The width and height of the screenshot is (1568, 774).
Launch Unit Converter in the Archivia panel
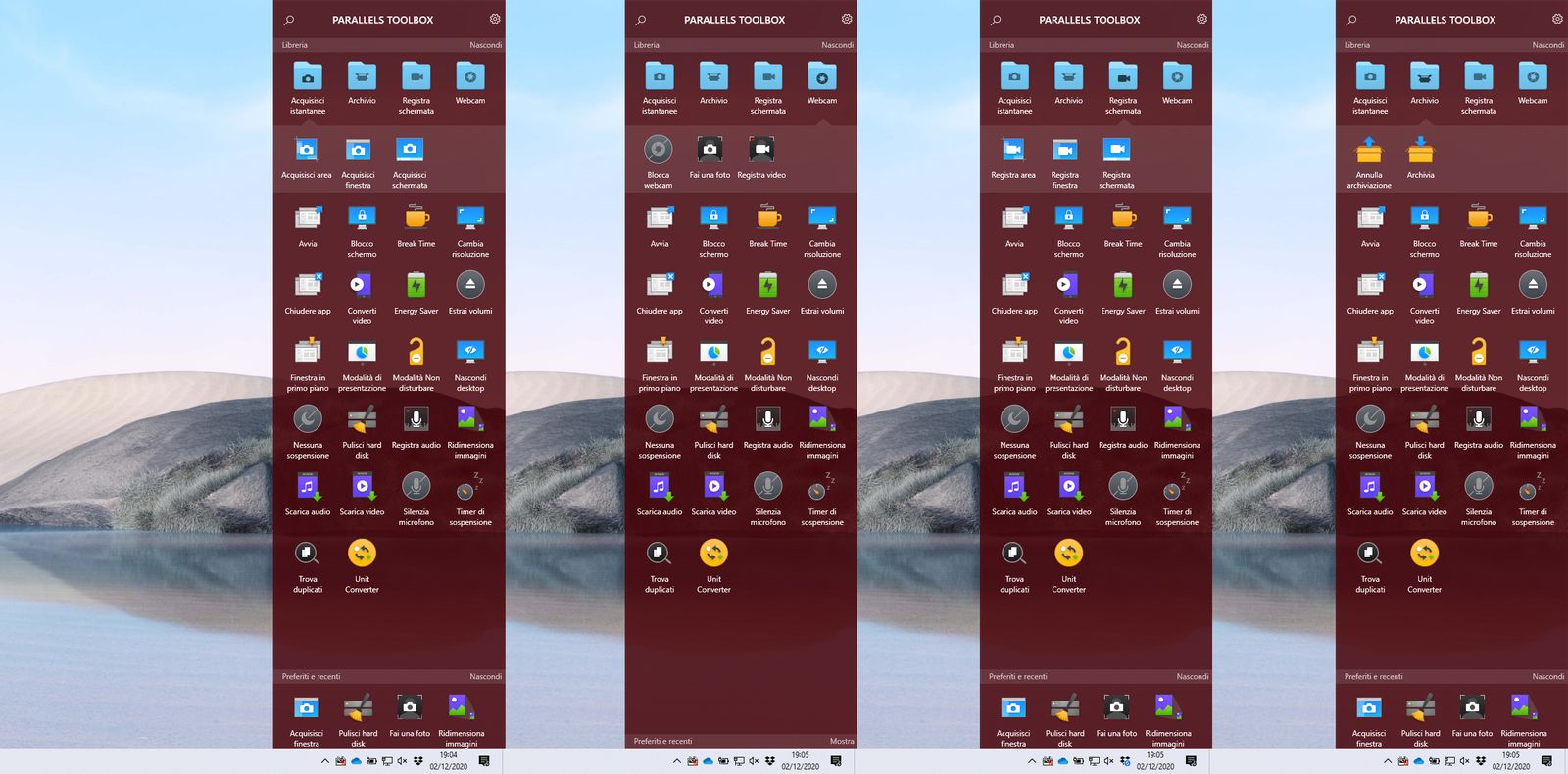point(1424,566)
